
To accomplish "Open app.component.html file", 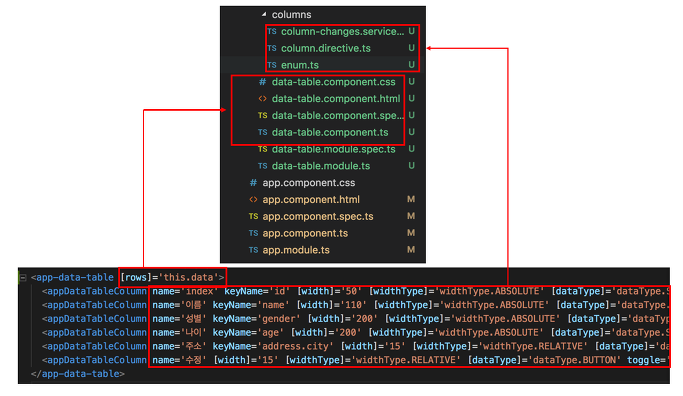I will click(311, 200).
